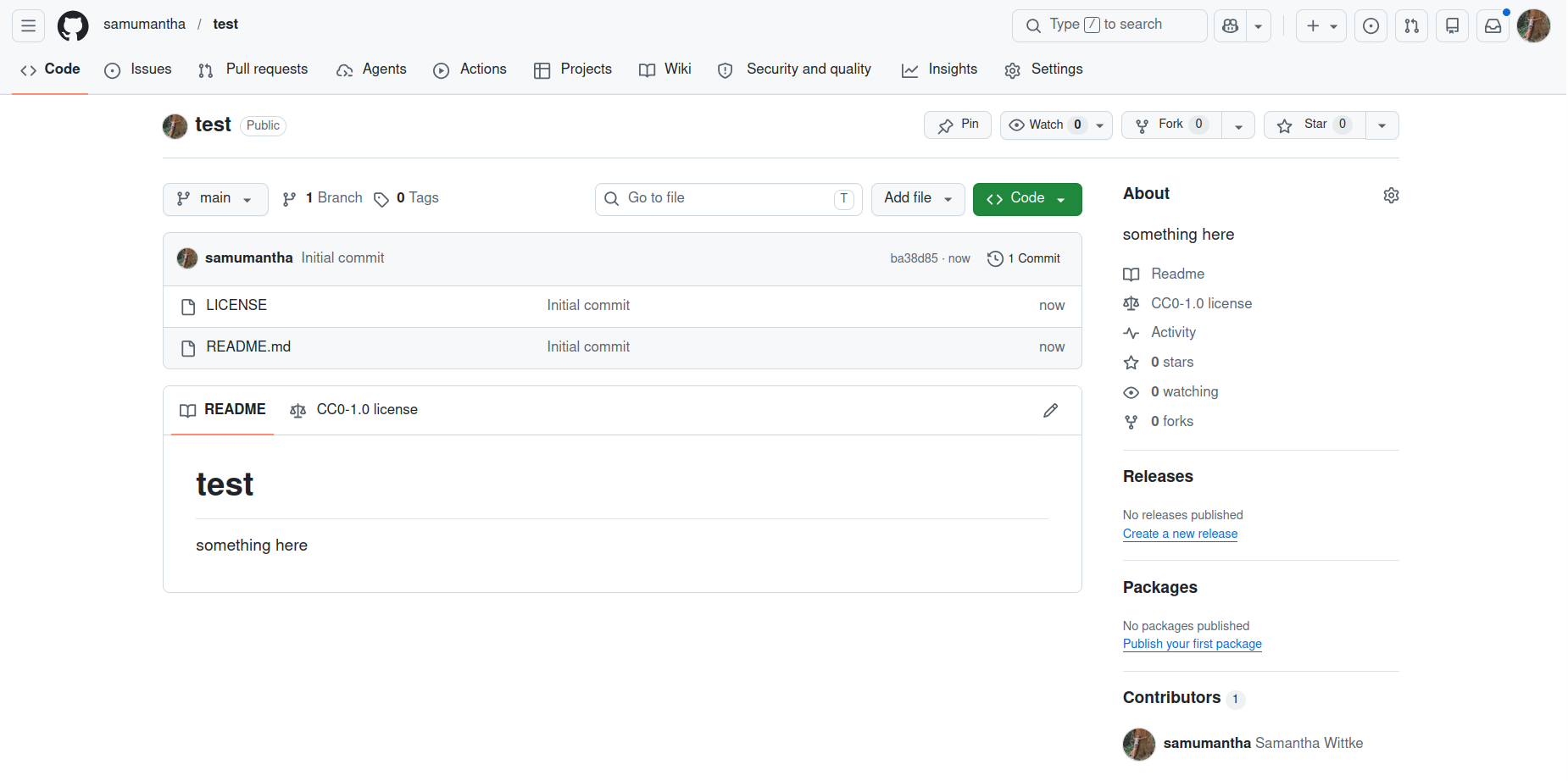Open the pull requests icon in header
This screenshot has width=1568, height=781.
click(1411, 25)
